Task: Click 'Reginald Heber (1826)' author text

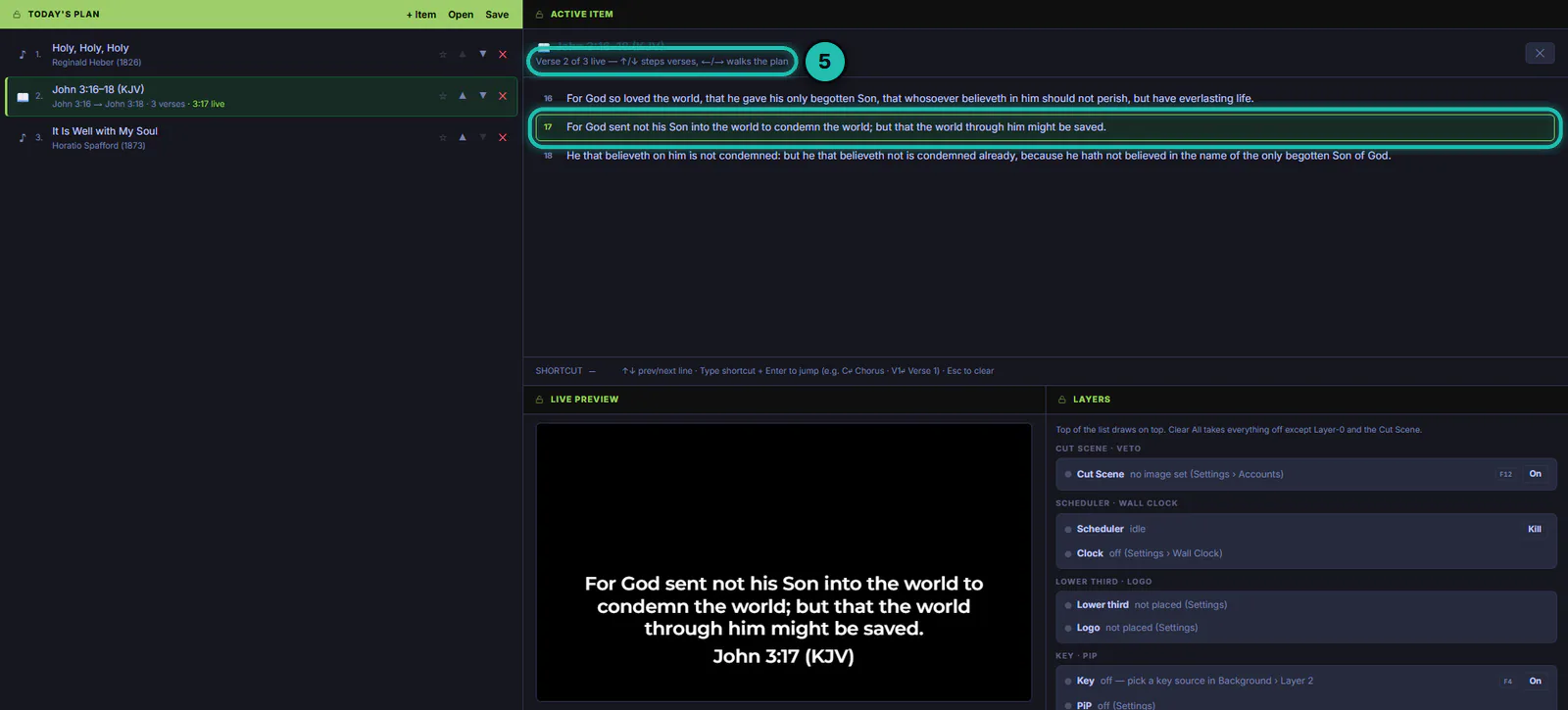Action: coord(97,63)
